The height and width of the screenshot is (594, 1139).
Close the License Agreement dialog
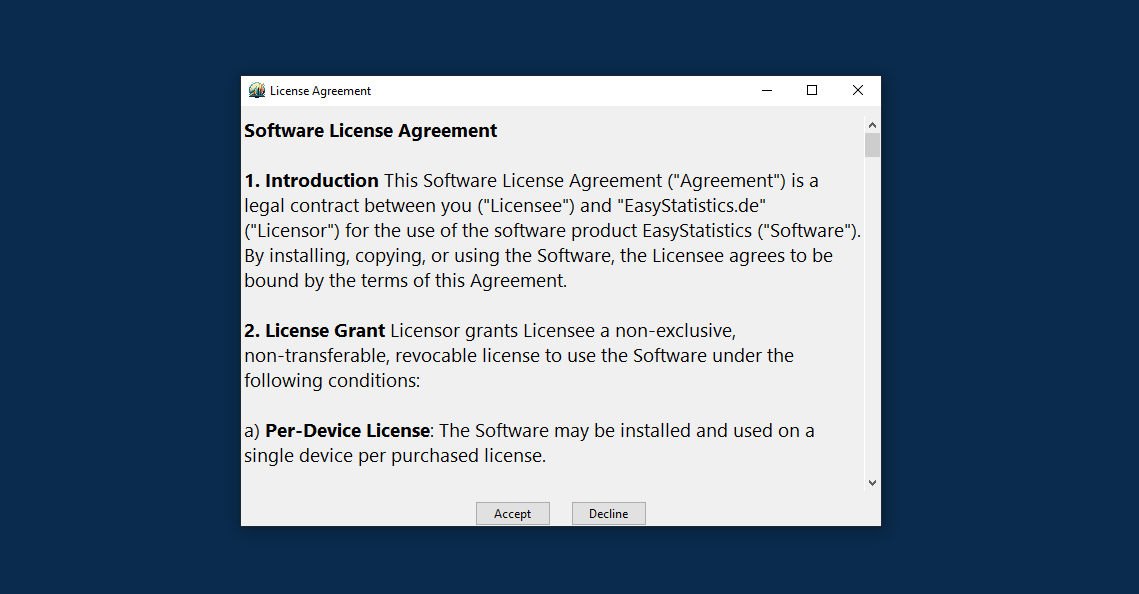(x=857, y=91)
